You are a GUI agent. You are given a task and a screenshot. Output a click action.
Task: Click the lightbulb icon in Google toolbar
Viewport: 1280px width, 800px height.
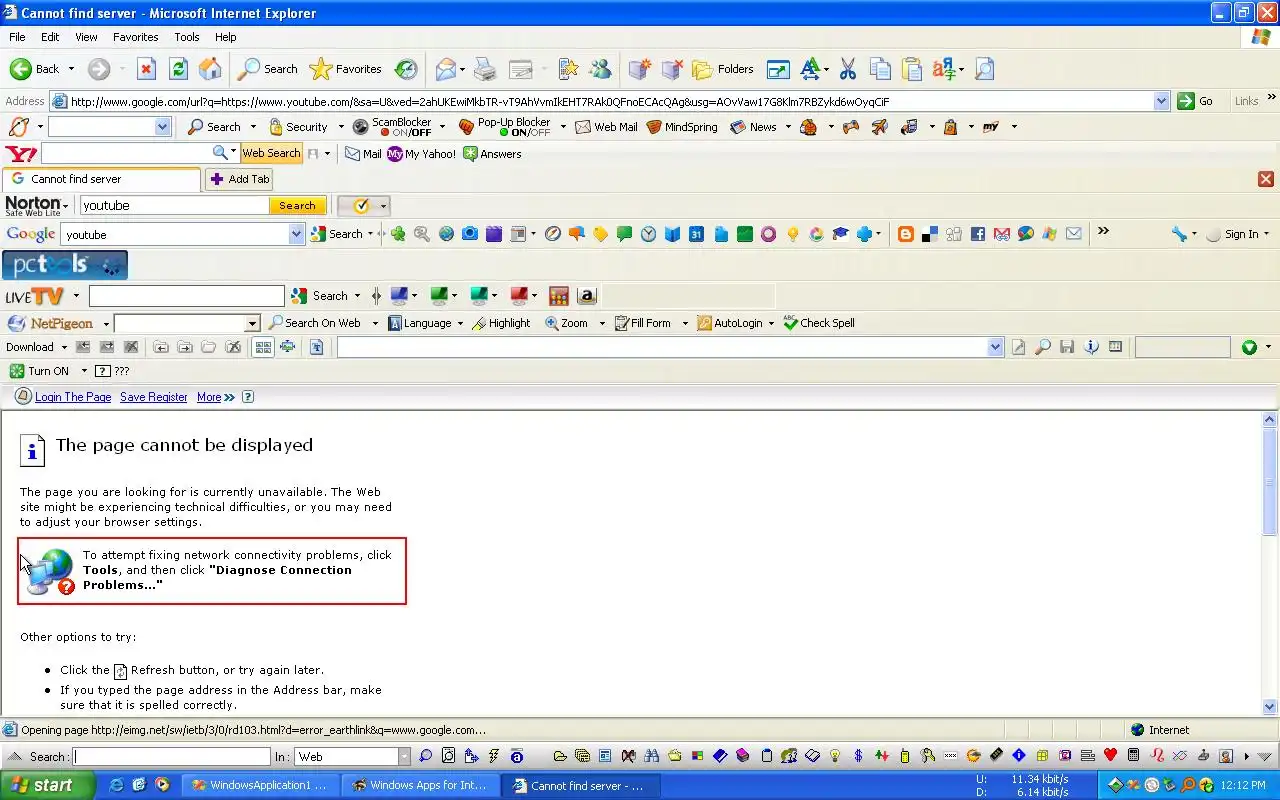[x=792, y=234]
